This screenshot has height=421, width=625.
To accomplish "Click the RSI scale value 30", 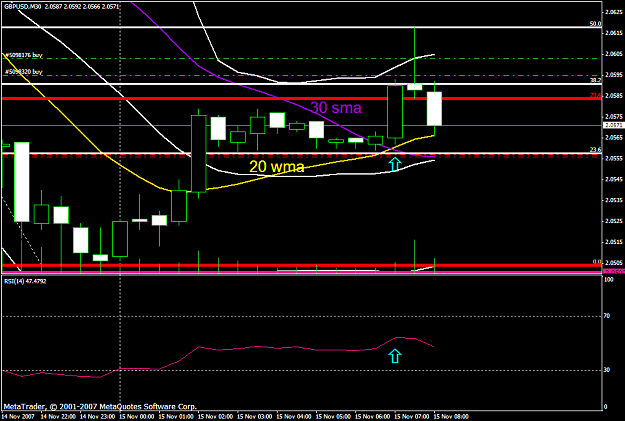I will point(607,370).
